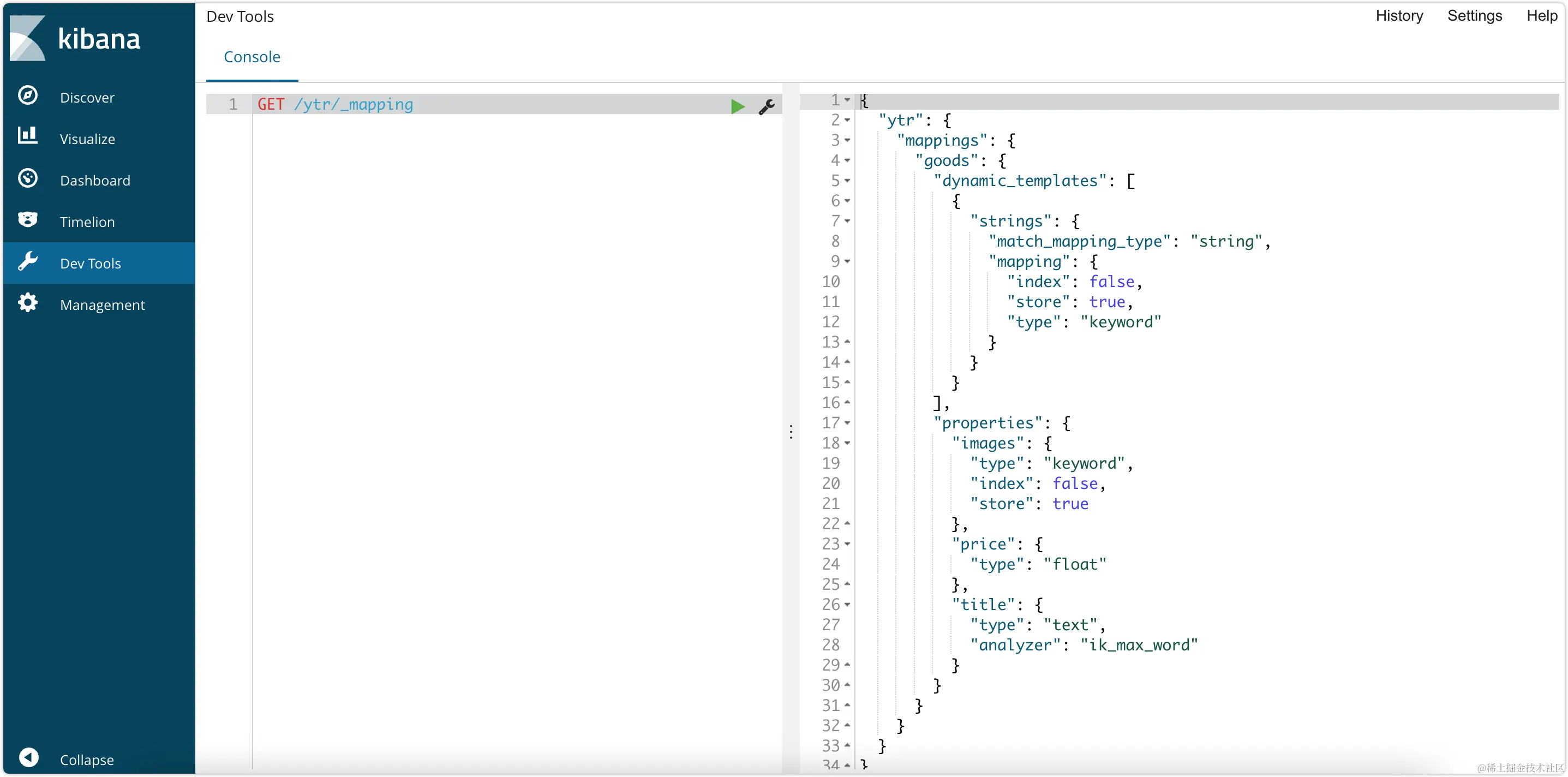Fold "dynamic_templates" array on line 5
The image size is (1568, 777).
(847, 181)
